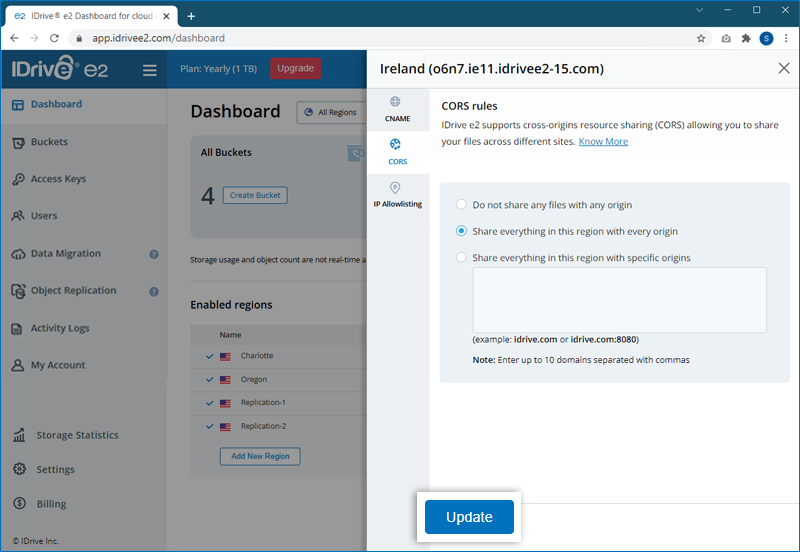Click the Object Replication help icon
Screen dimensions: 800x552
[154, 292]
